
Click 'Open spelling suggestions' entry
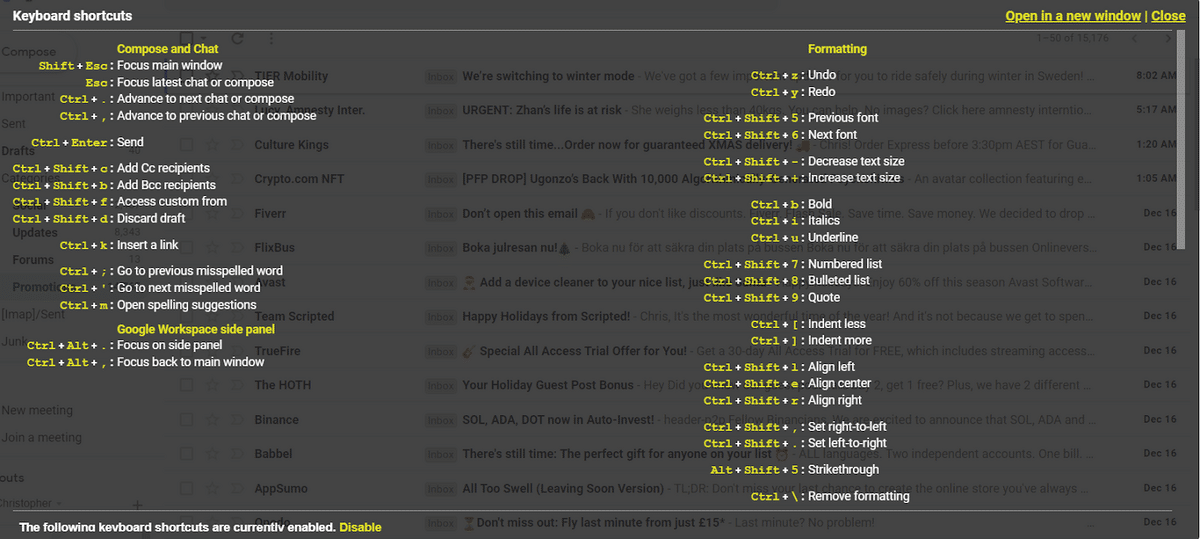coord(187,305)
